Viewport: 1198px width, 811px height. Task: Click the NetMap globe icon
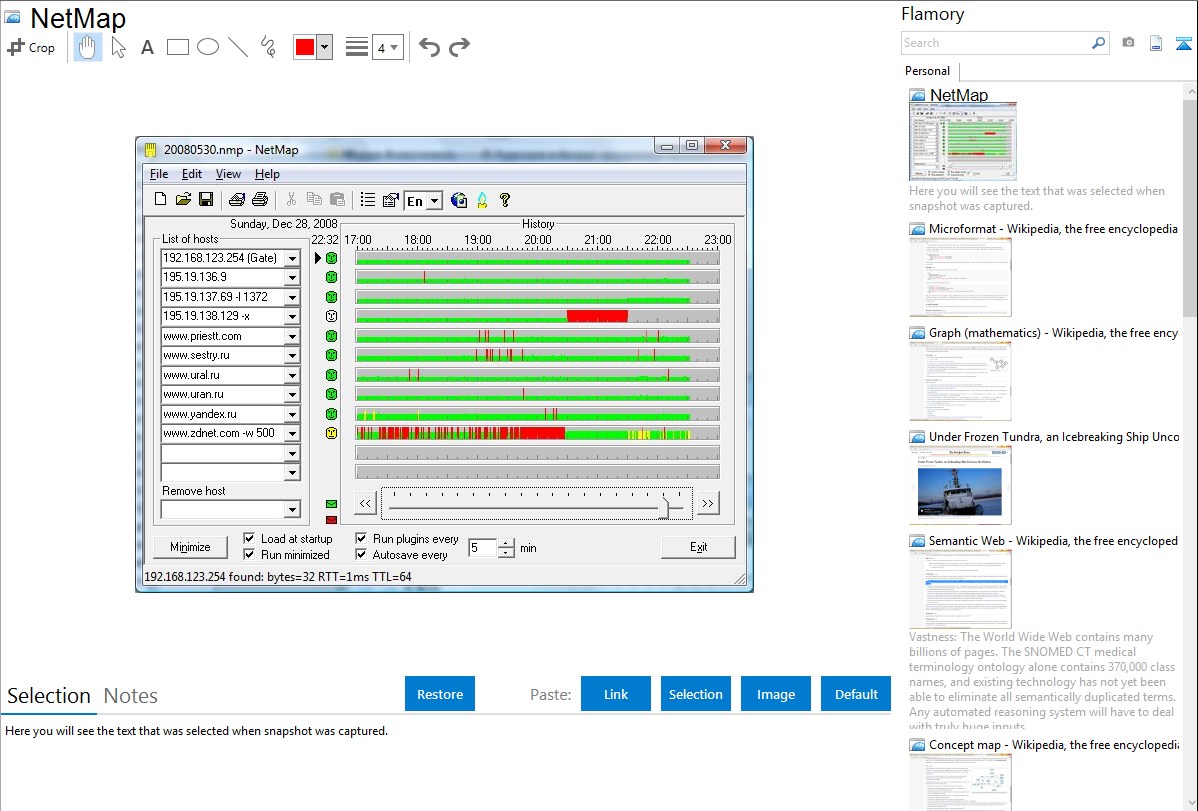pos(458,200)
